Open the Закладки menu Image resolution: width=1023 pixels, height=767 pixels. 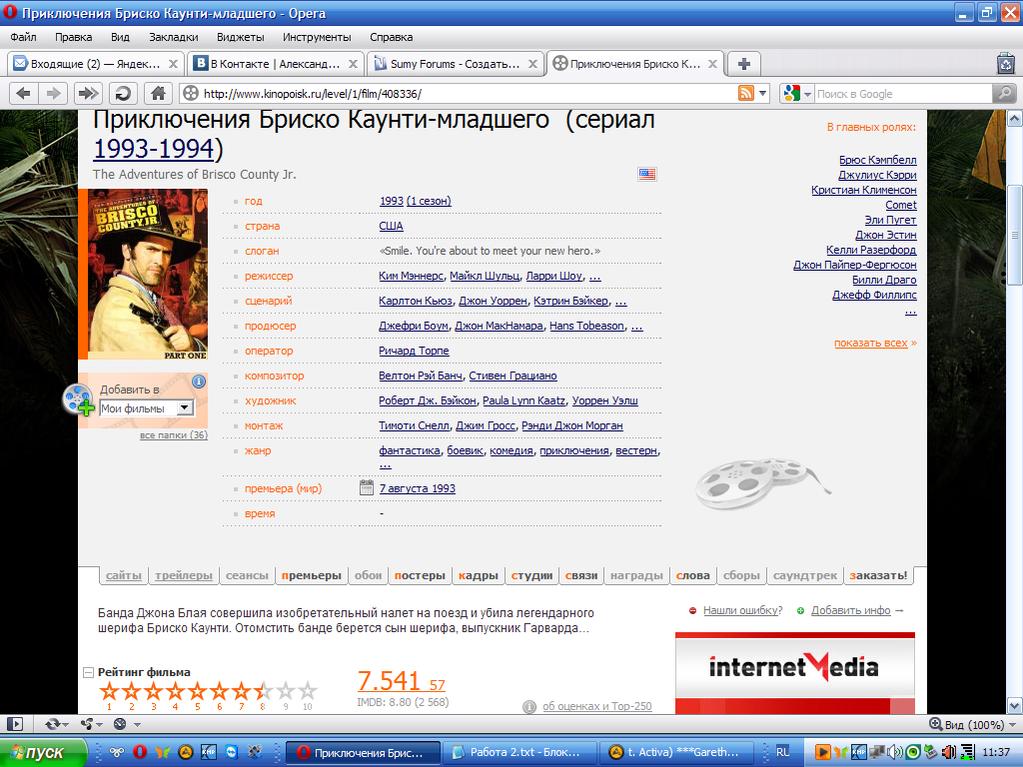tap(173, 37)
